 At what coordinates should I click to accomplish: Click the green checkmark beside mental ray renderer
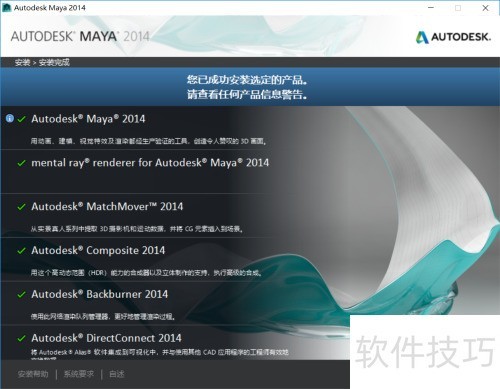22,163
